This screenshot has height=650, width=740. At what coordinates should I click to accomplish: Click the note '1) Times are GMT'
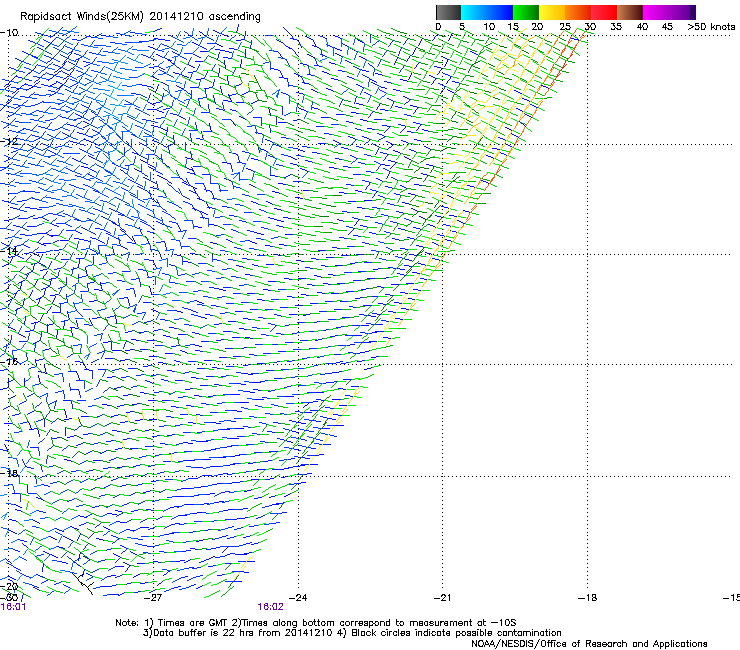click(x=187, y=623)
